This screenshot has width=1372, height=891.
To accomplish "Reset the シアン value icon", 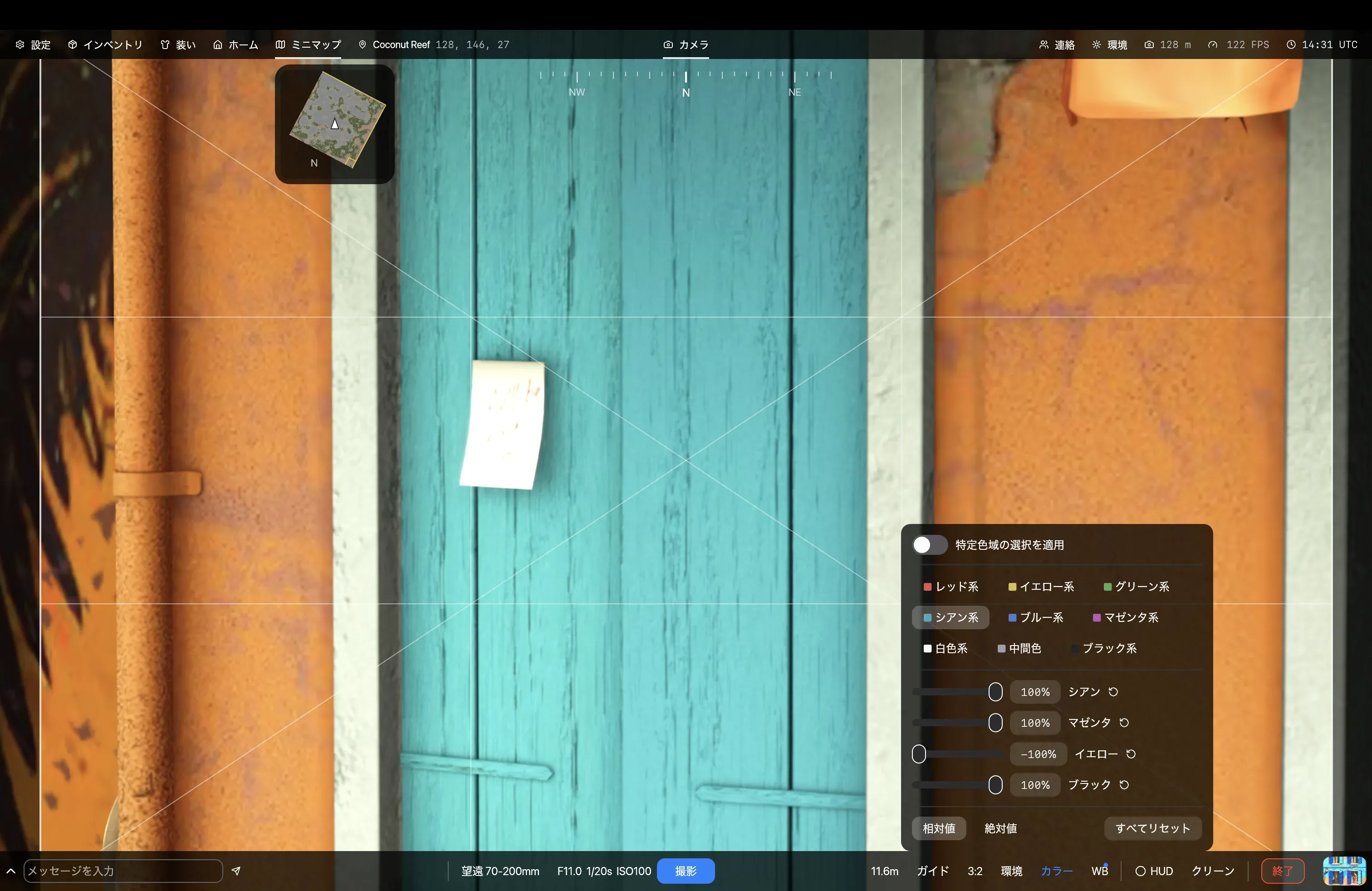I will (x=1113, y=691).
